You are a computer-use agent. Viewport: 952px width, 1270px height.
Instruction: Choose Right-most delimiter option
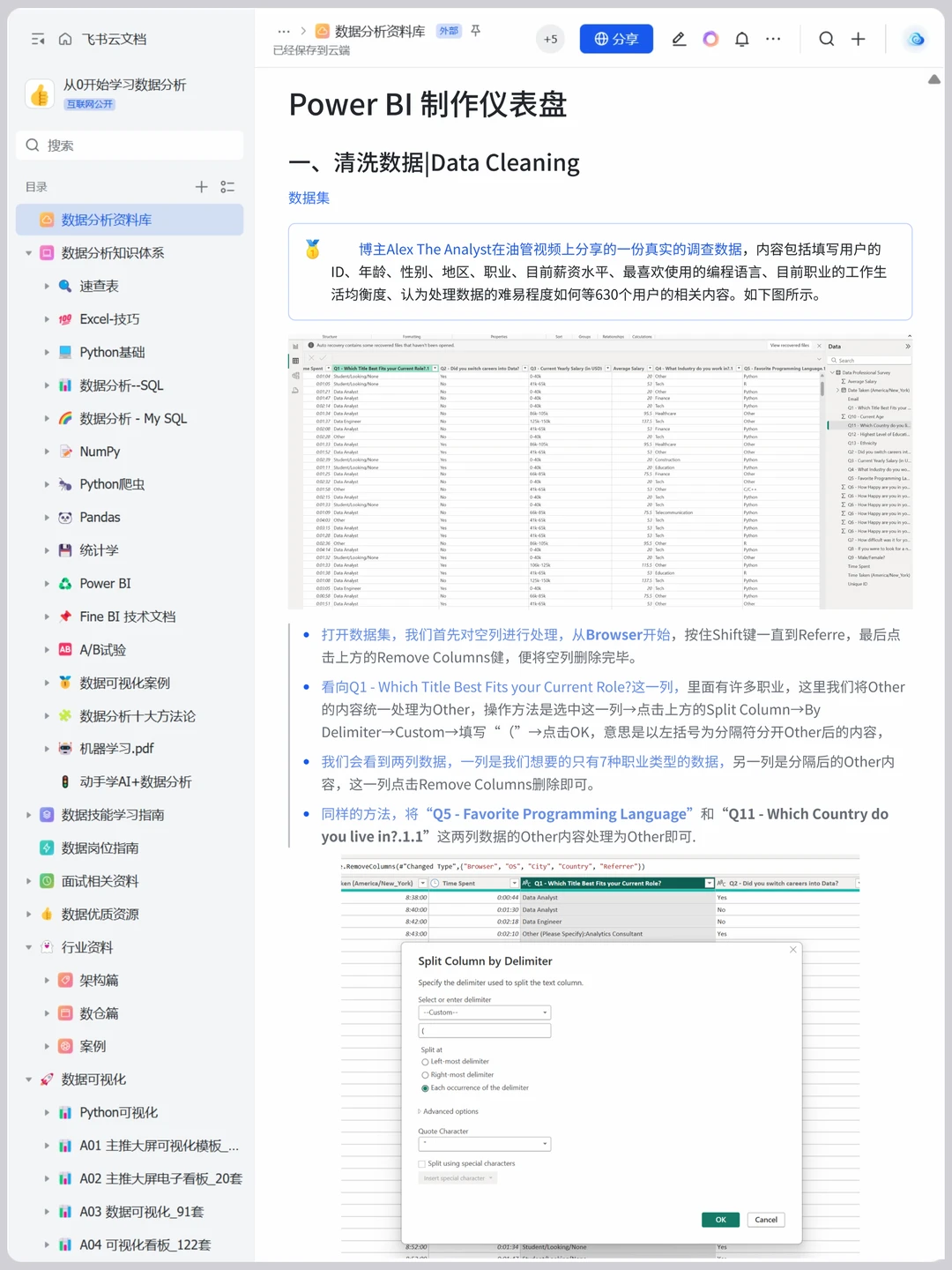pyautogui.click(x=425, y=1075)
